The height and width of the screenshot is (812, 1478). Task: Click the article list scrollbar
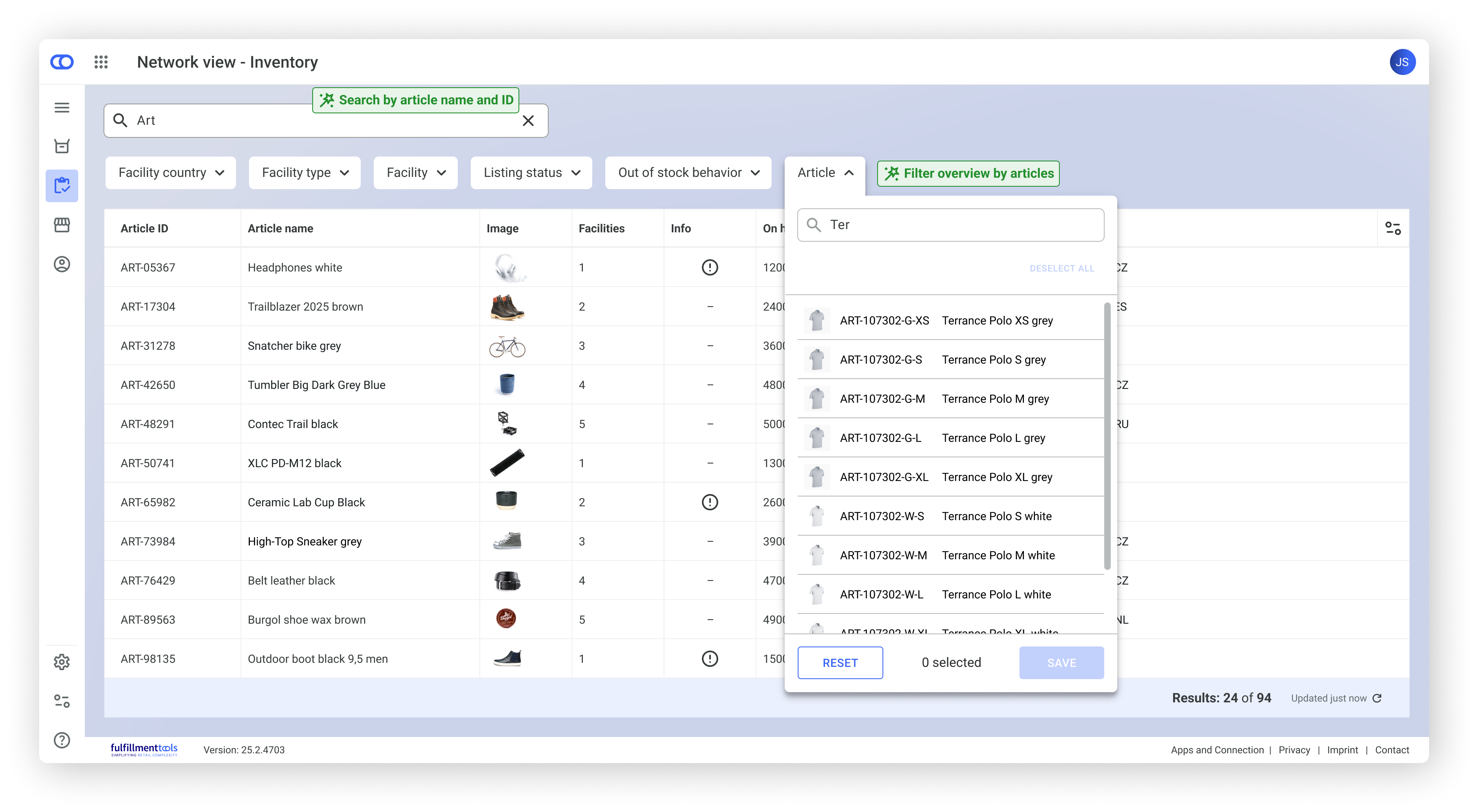(x=1107, y=436)
